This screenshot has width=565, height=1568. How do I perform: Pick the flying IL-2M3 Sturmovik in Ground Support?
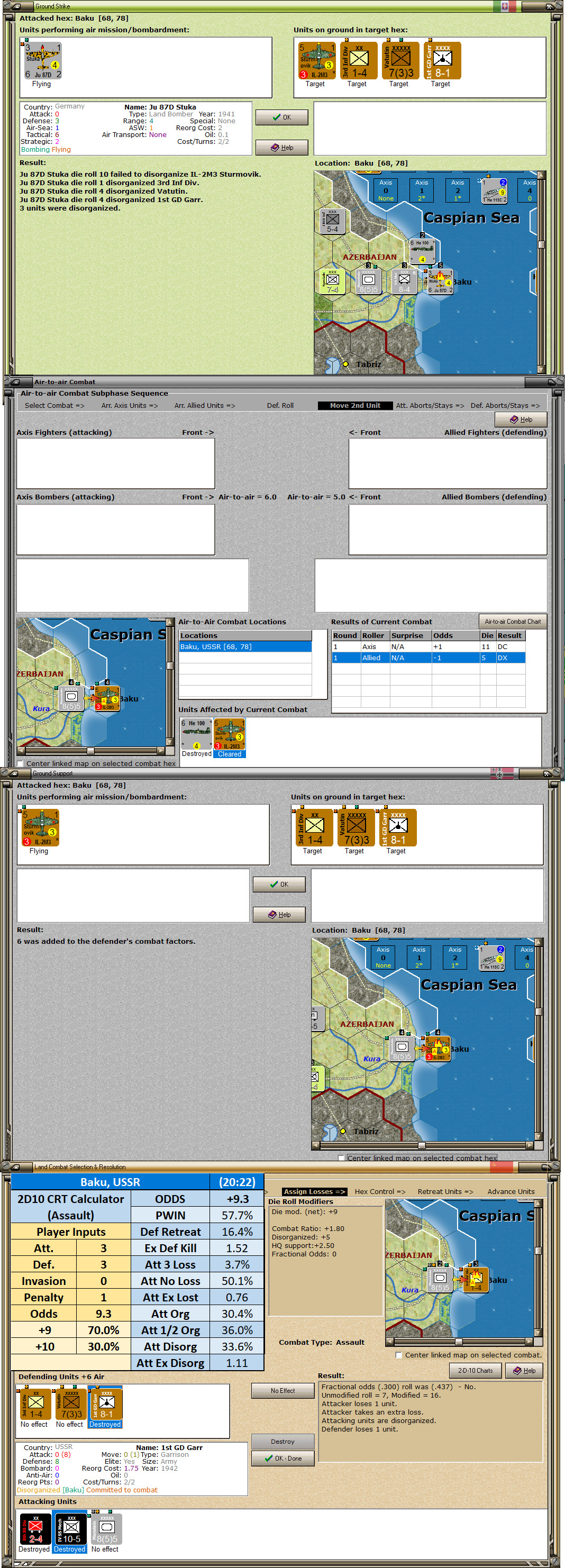(x=40, y=828)
